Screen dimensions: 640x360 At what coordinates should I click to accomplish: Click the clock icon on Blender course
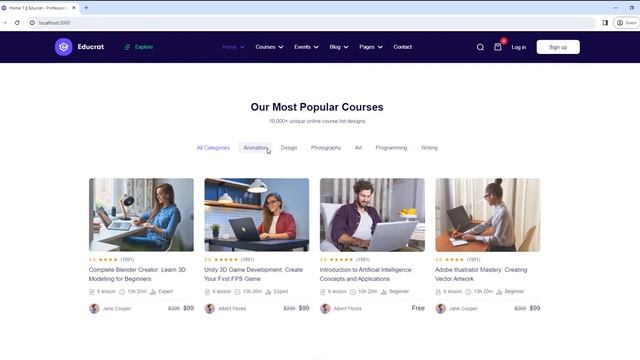click(122, 292)
